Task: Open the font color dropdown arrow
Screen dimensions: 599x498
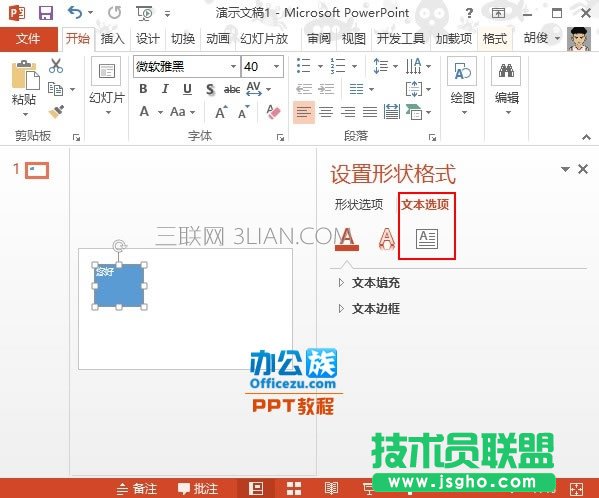Action: [x=160, y=112]
